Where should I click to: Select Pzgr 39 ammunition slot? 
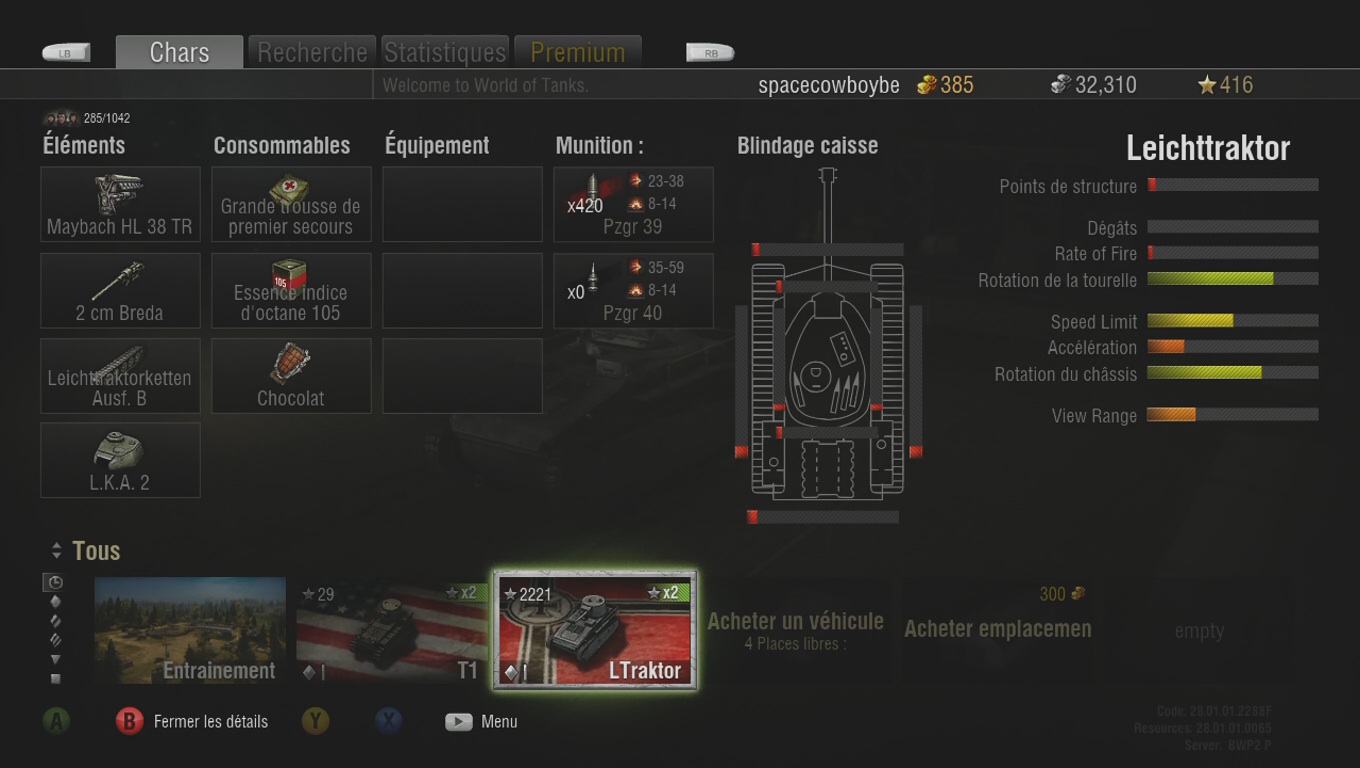point(633,204)
